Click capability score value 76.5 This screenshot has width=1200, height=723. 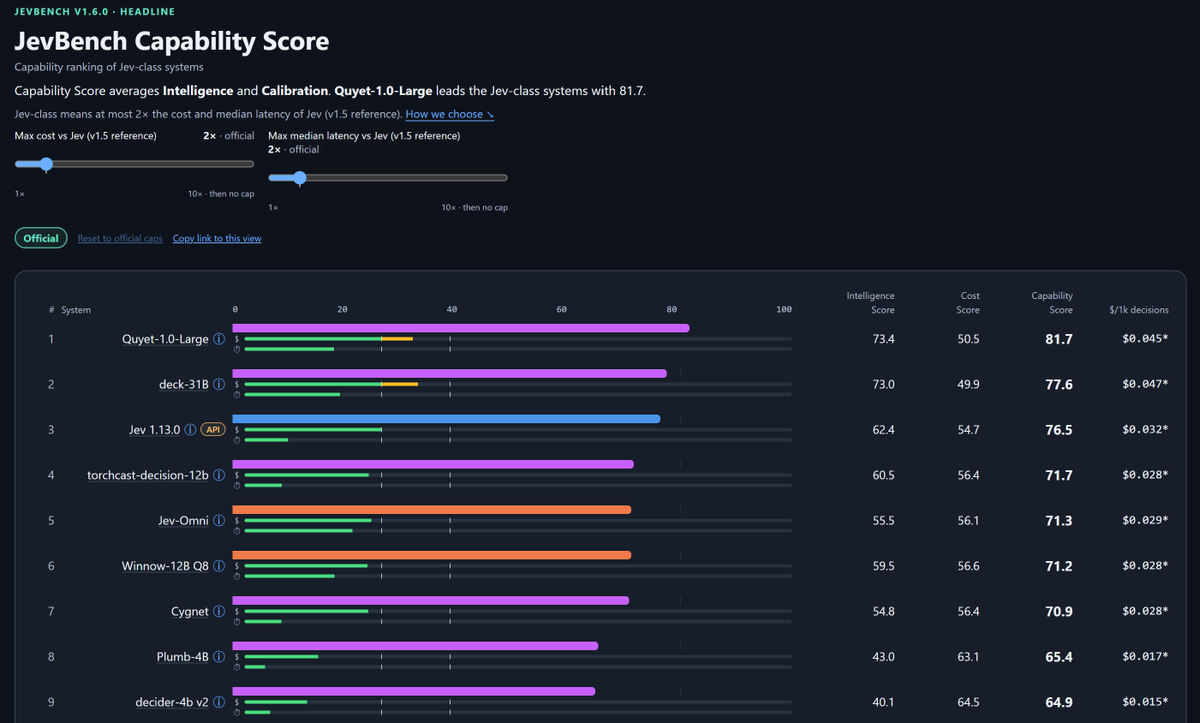(x=1059, y=430)
